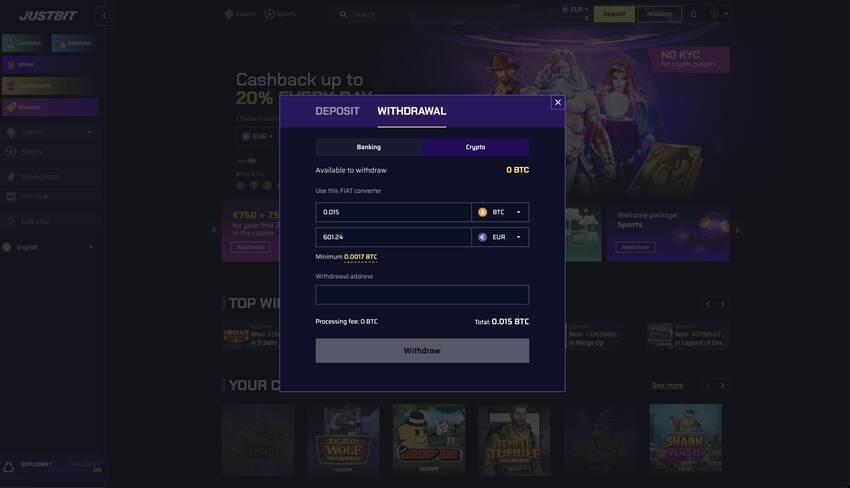Viewport: 850px width, 488px height.
Task: Close the withdrawal dialog
Action: [x=558, y=102]
